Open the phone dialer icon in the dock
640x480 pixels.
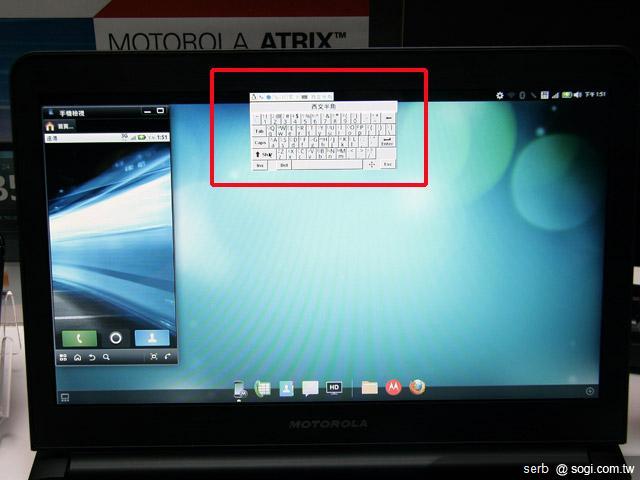coord(262,388)
